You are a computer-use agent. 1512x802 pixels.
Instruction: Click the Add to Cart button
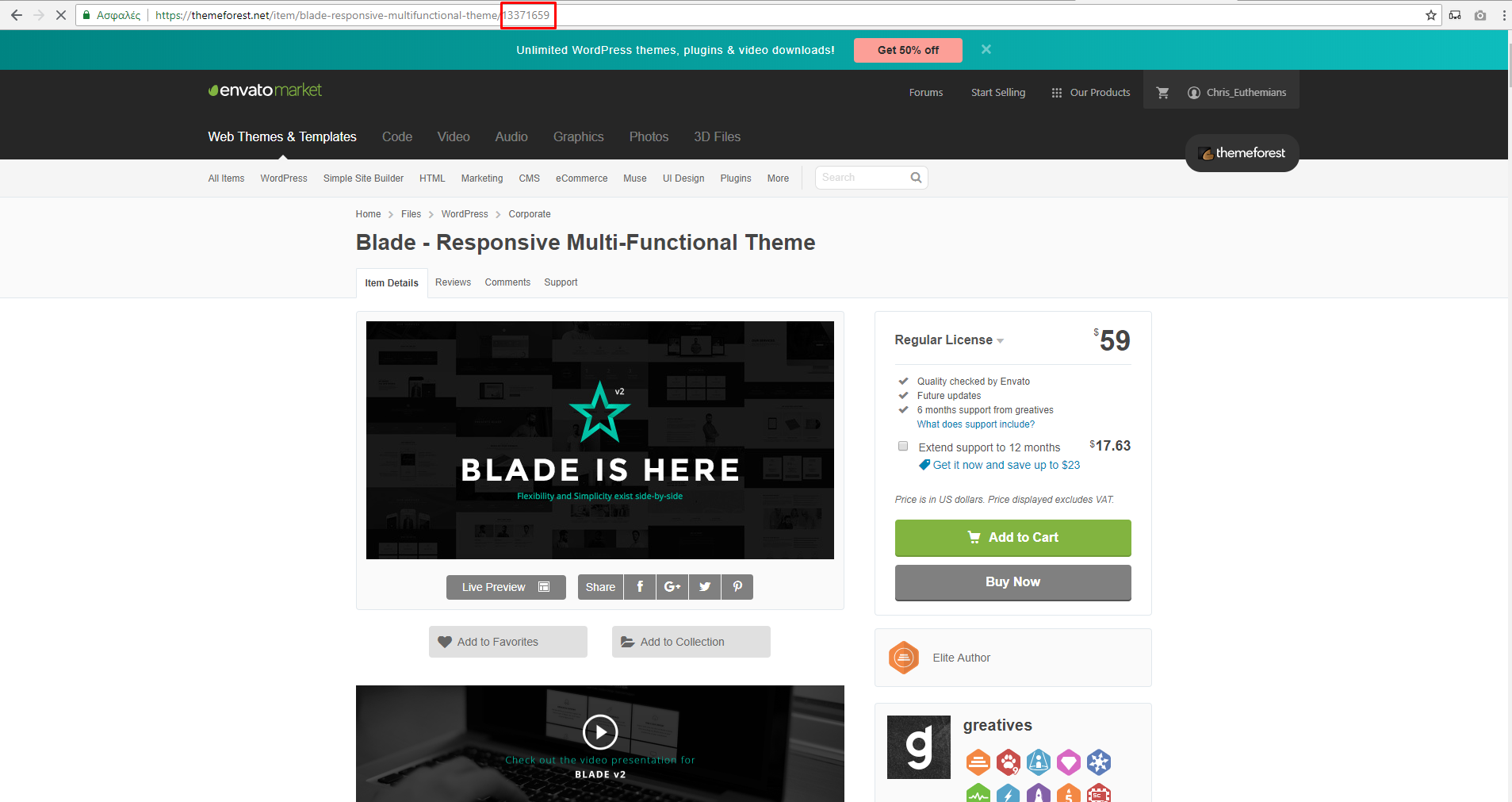[x=1012, y=538]
